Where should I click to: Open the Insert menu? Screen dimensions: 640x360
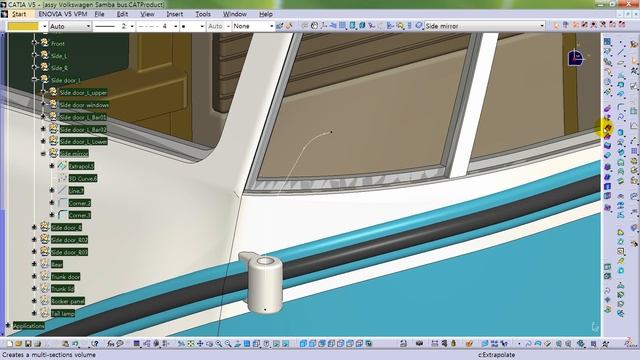pos(174,14)
